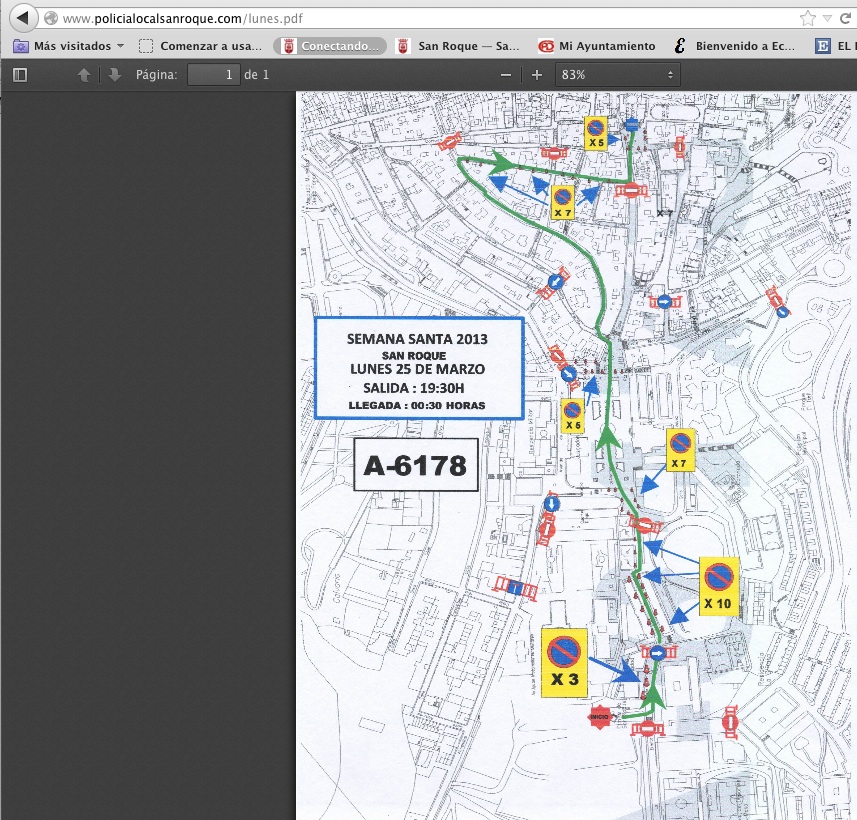Reload the page using refresh icon
The height and width of the screenshot is (820, 857).
coord(844,19)
